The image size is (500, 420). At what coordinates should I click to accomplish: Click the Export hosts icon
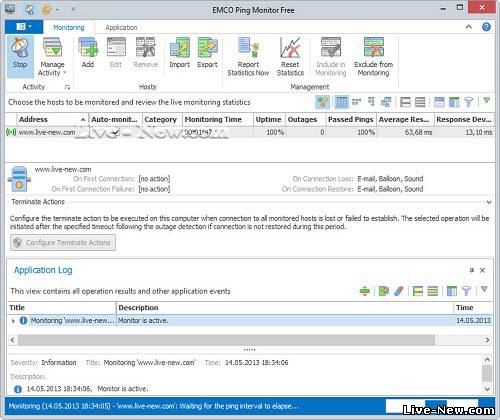point(207,48)
